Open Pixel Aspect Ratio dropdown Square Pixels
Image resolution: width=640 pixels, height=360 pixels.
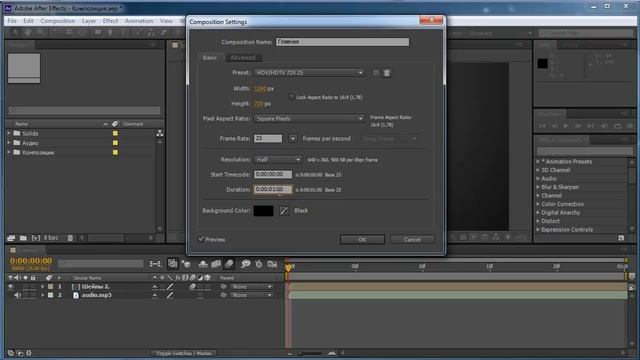coord(309,118)
